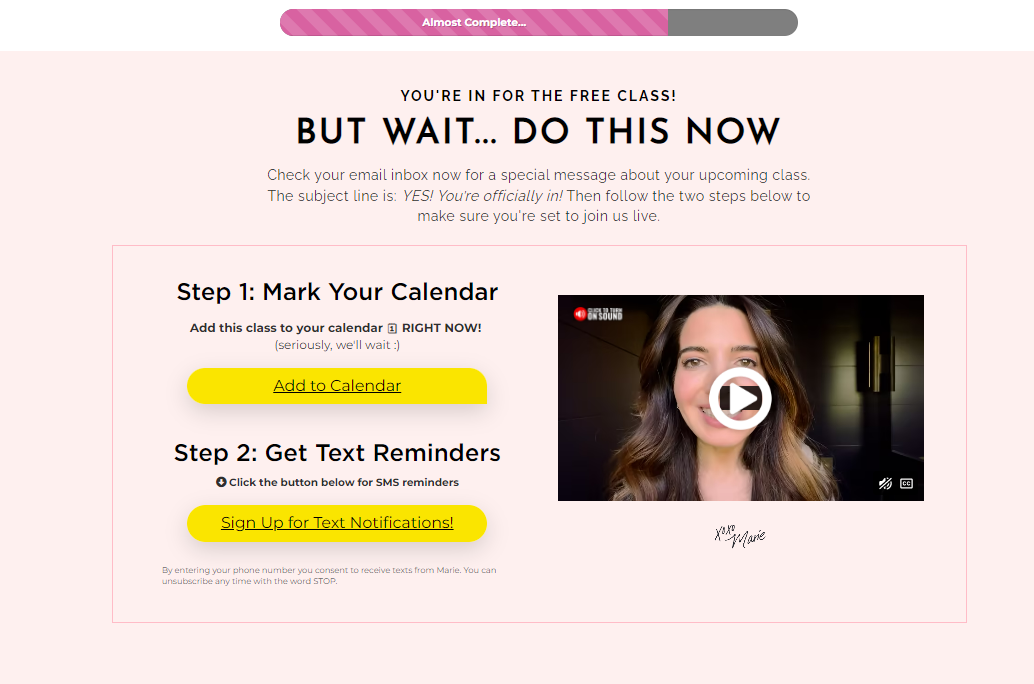Screen dimensions: 1034x684
Task: Click the Check your email inbox paragraph
Action: pyautogui.click(x=538, y=196)
